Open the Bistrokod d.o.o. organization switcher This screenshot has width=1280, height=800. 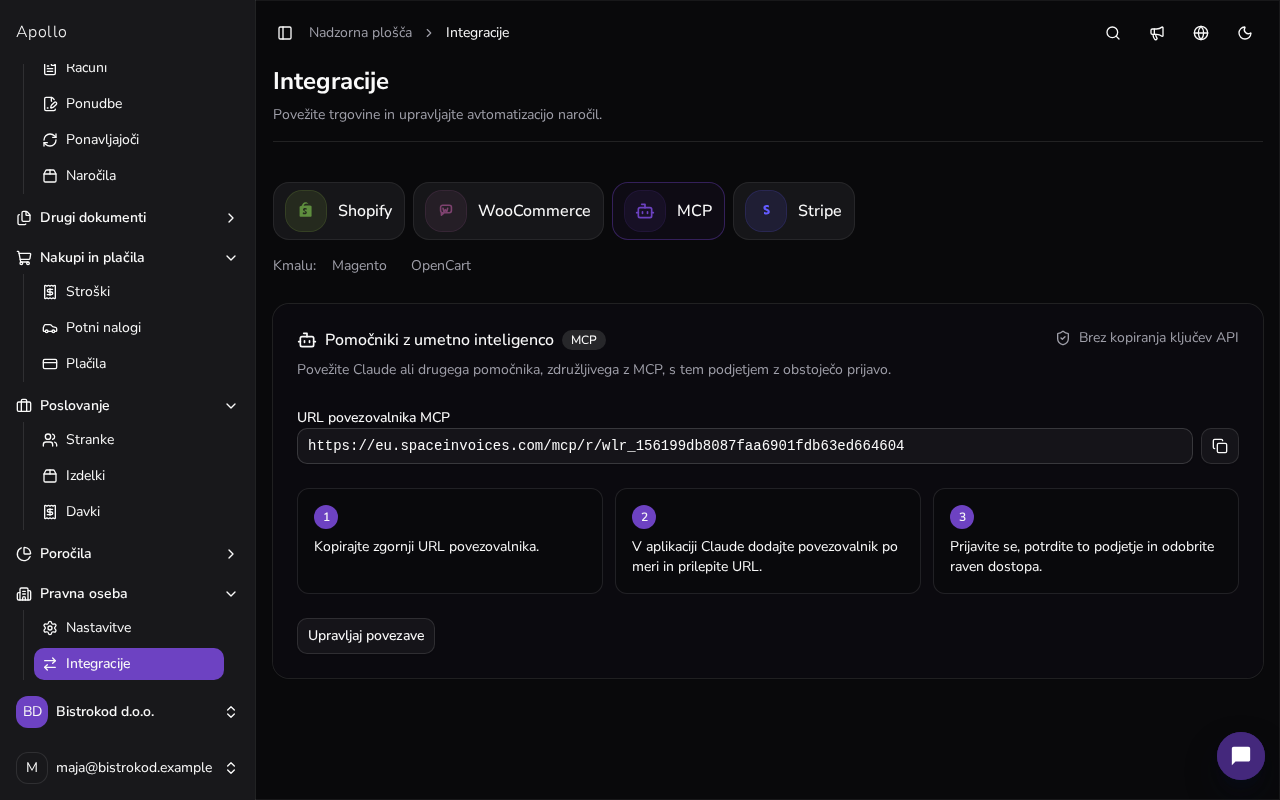[128, 712]
